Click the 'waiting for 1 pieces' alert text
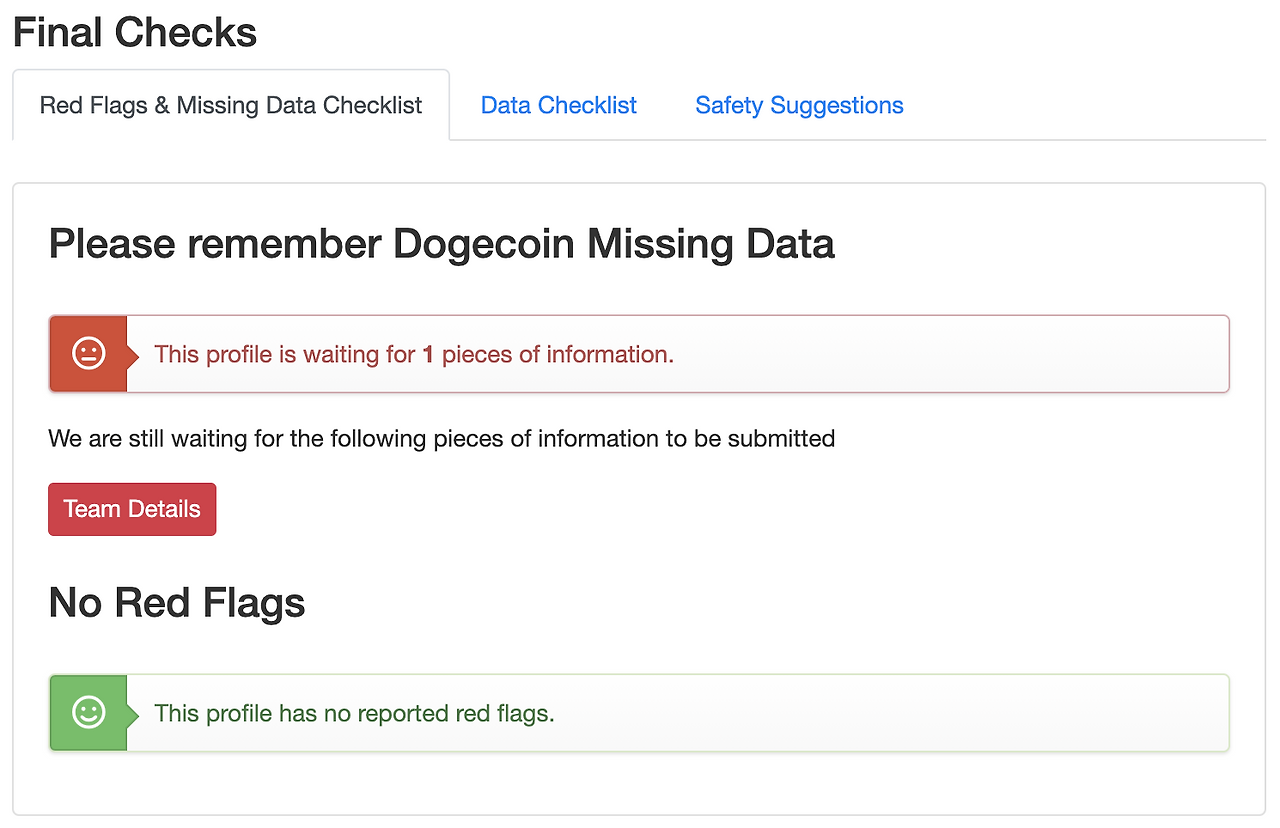This screenshot has width=1280, height=828. pyautogui.click(x=413, y=354)
